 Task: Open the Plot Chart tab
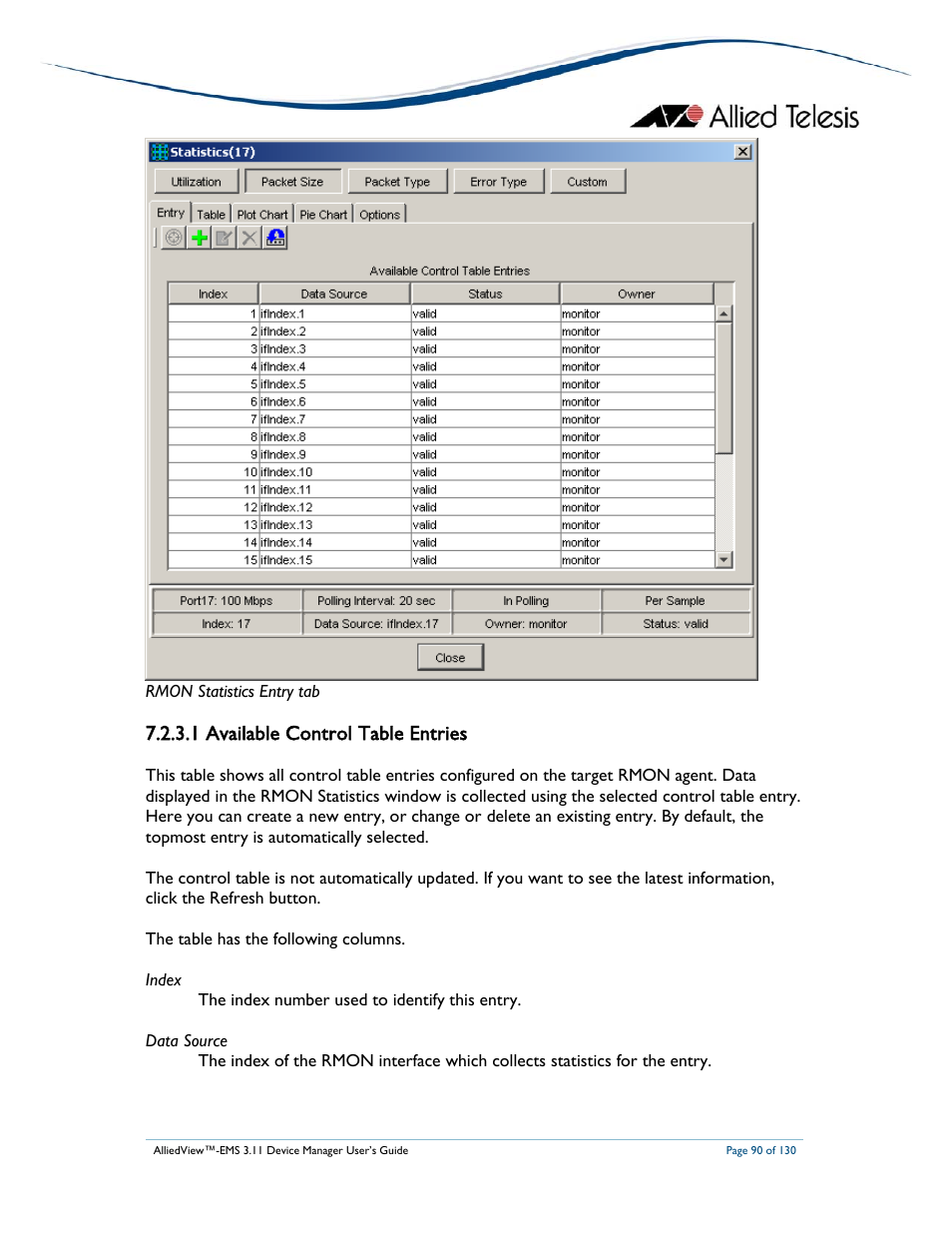(262, 215)
